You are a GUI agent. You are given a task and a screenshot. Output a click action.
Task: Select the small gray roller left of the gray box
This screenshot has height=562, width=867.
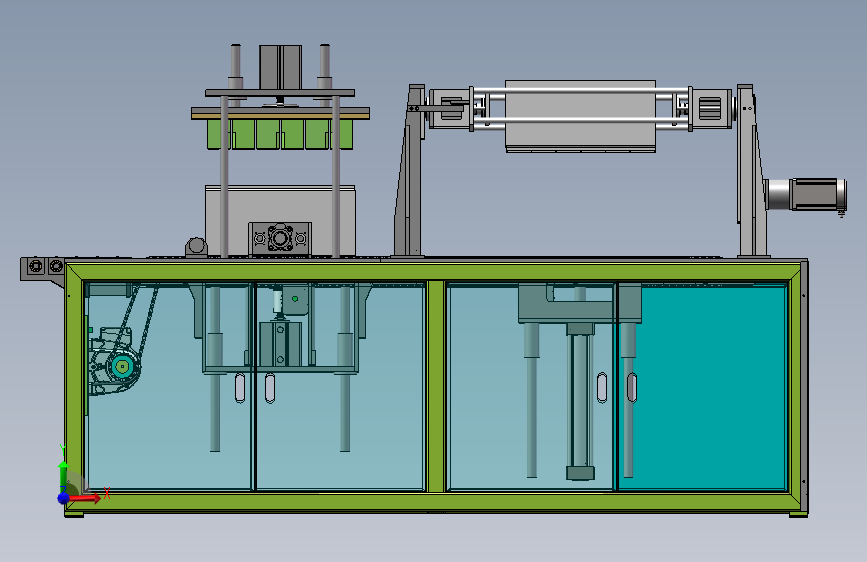pyautogui.click(x=196, y=247)
